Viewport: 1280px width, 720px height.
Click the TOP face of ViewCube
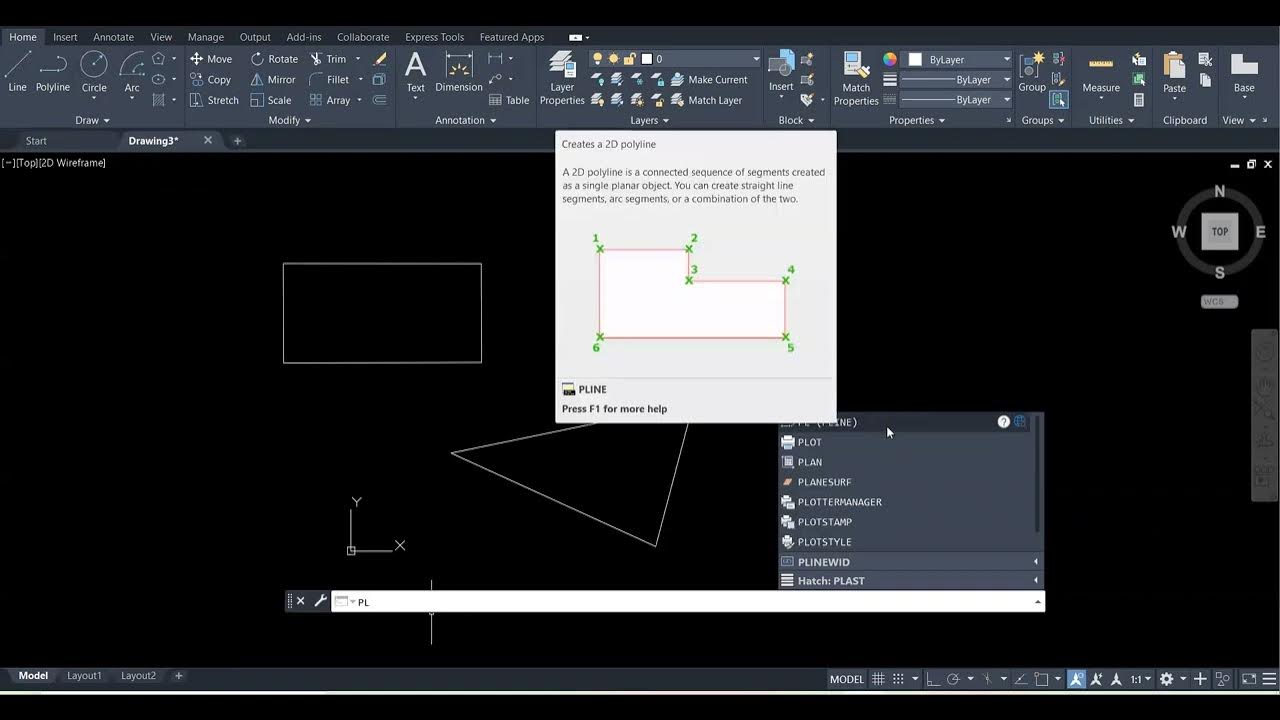(x=1219, y=232)
